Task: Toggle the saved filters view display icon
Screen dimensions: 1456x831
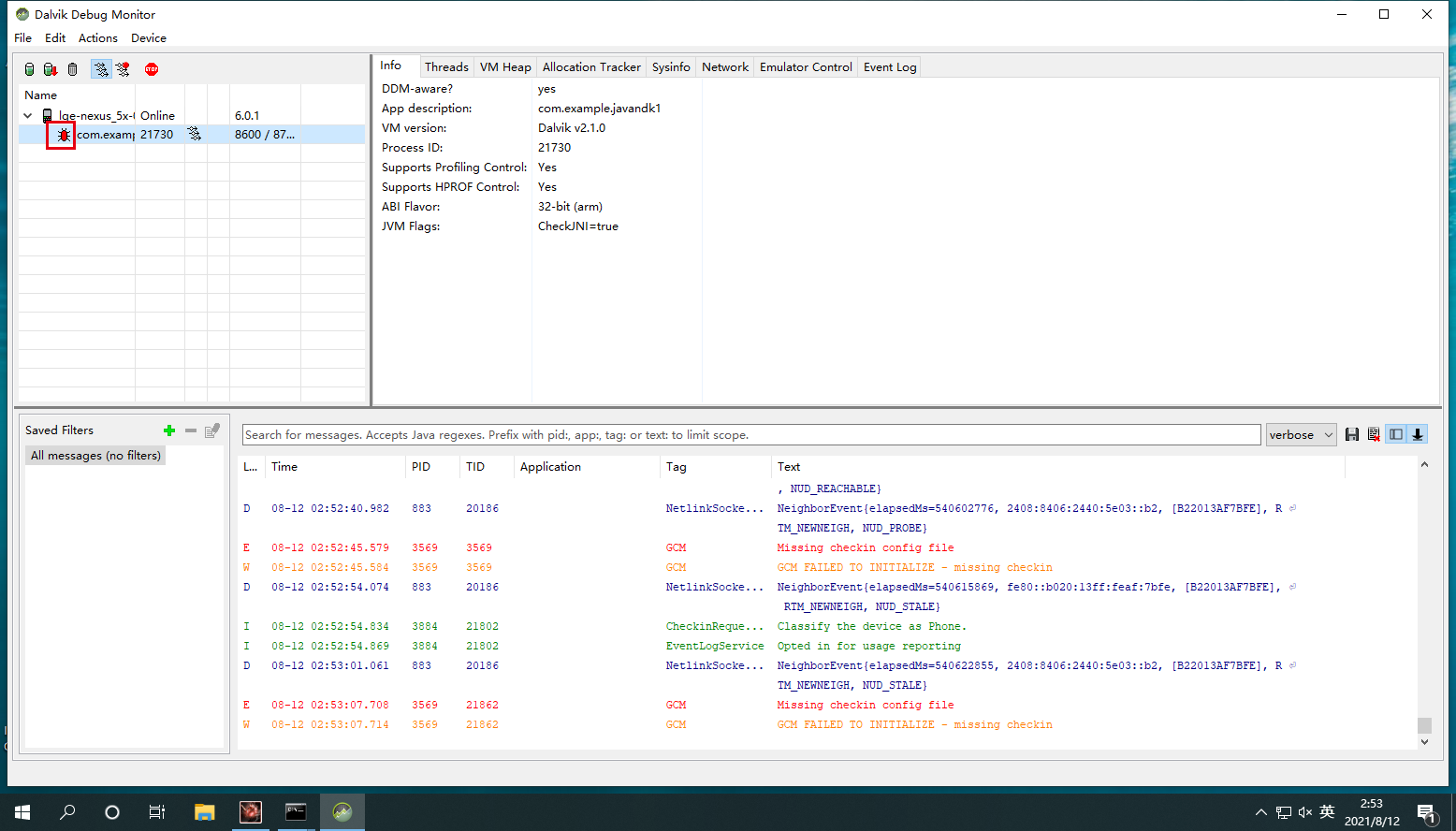Action: [x=1396, y=434]
